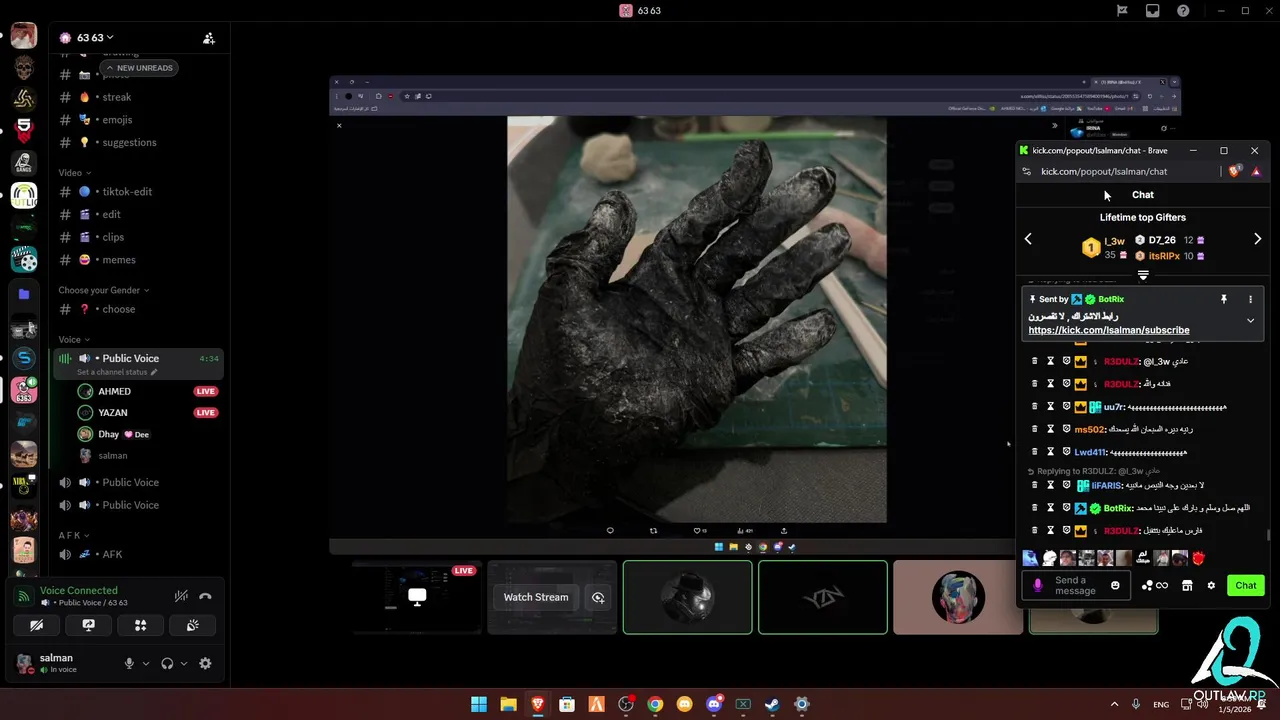Screen dimensions: 1280x720
Task: Show previous gifters with left arrow
Action: (1028, 239)
